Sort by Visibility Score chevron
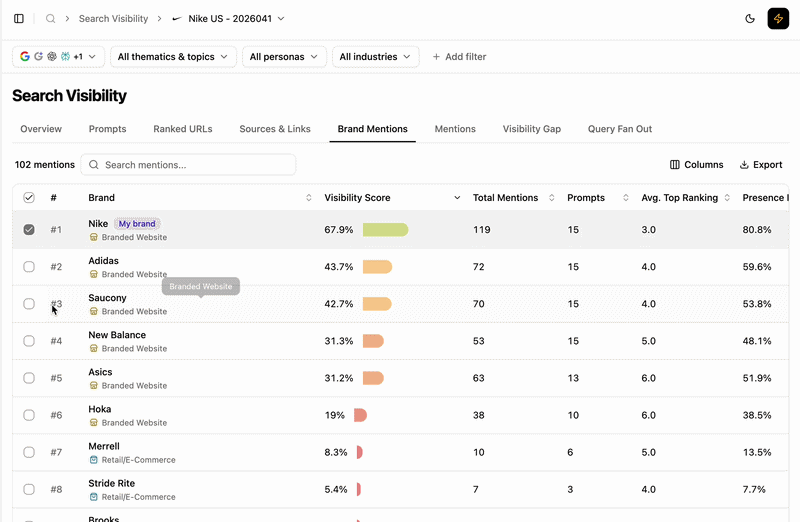 457,197
